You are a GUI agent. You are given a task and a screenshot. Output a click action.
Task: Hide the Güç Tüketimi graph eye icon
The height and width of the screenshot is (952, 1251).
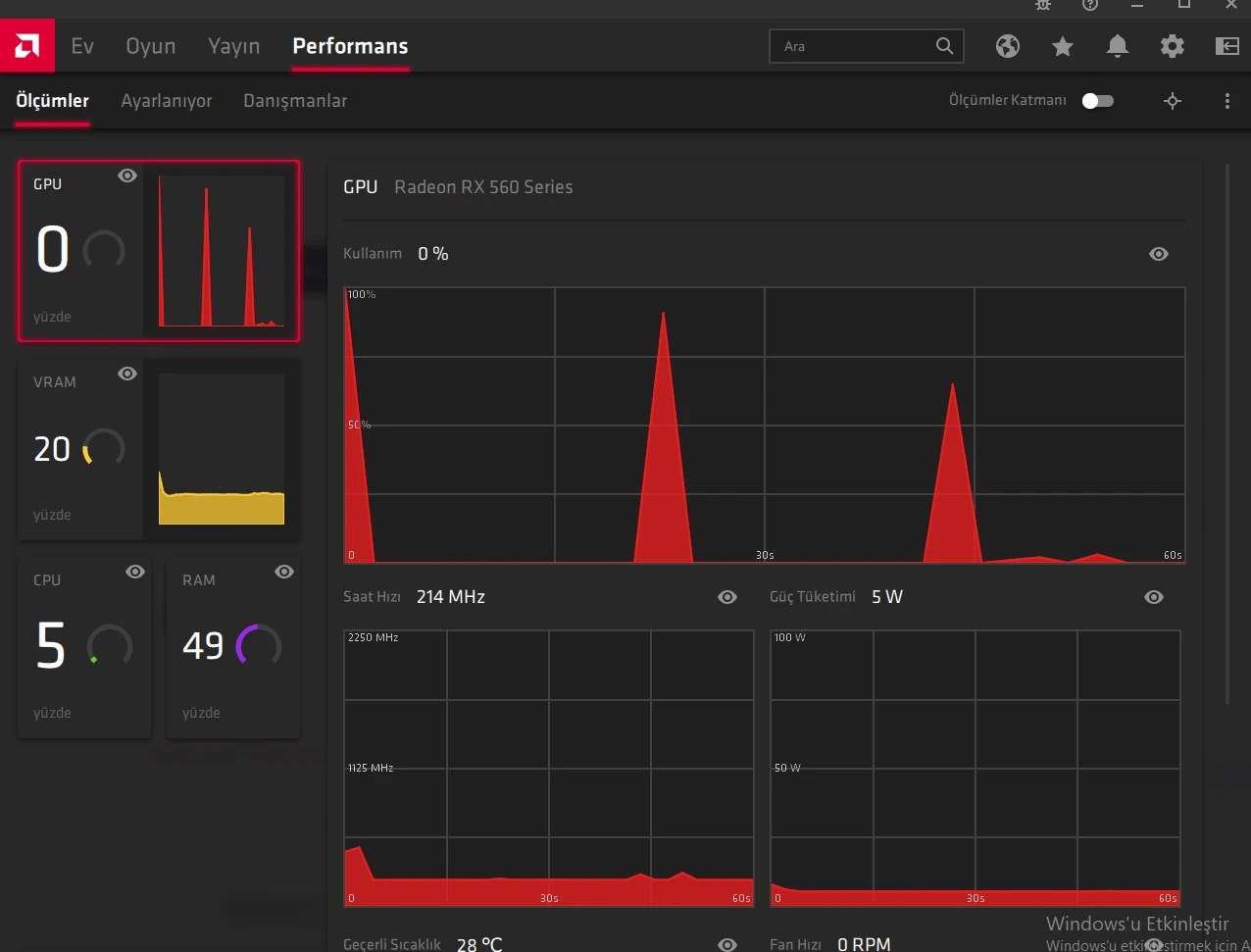tap(1154, 597)
